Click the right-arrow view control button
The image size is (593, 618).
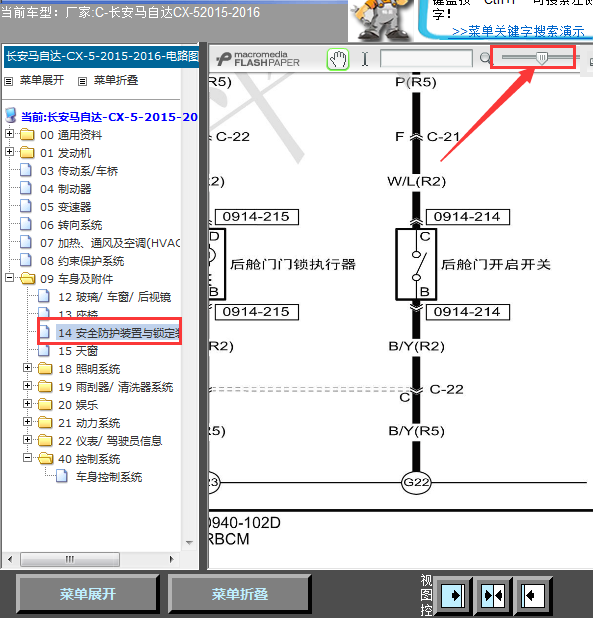(x=454, y=595)
